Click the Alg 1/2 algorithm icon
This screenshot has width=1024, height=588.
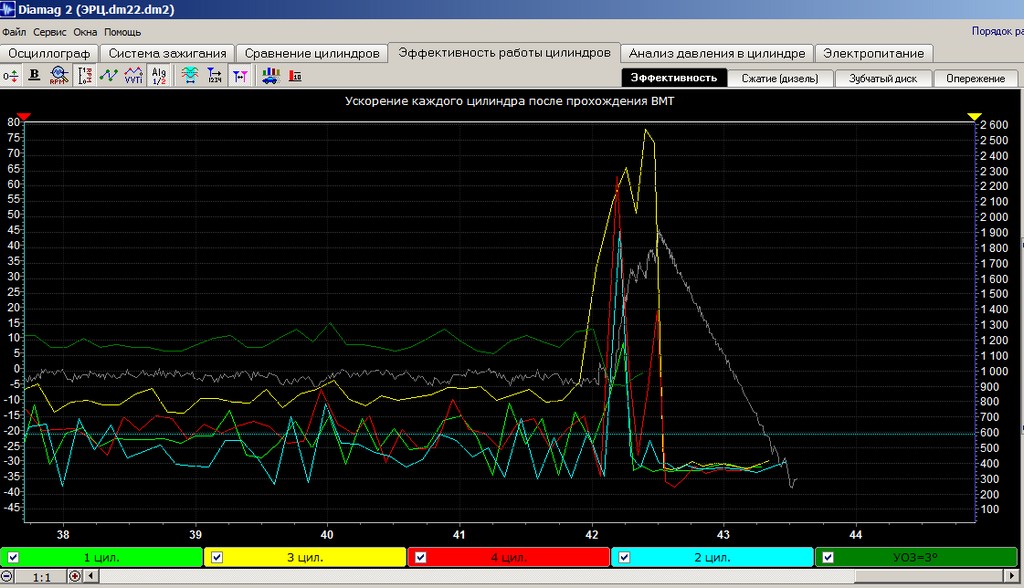point(159,76)
